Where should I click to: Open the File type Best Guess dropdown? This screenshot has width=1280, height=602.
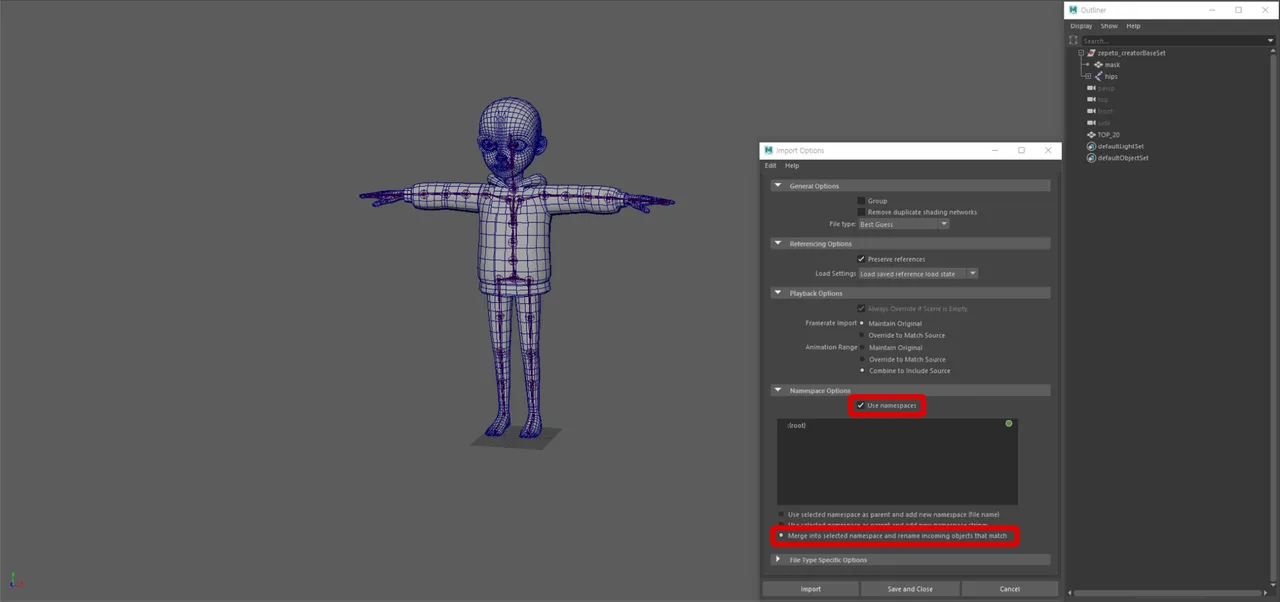(x=943, y=224)
